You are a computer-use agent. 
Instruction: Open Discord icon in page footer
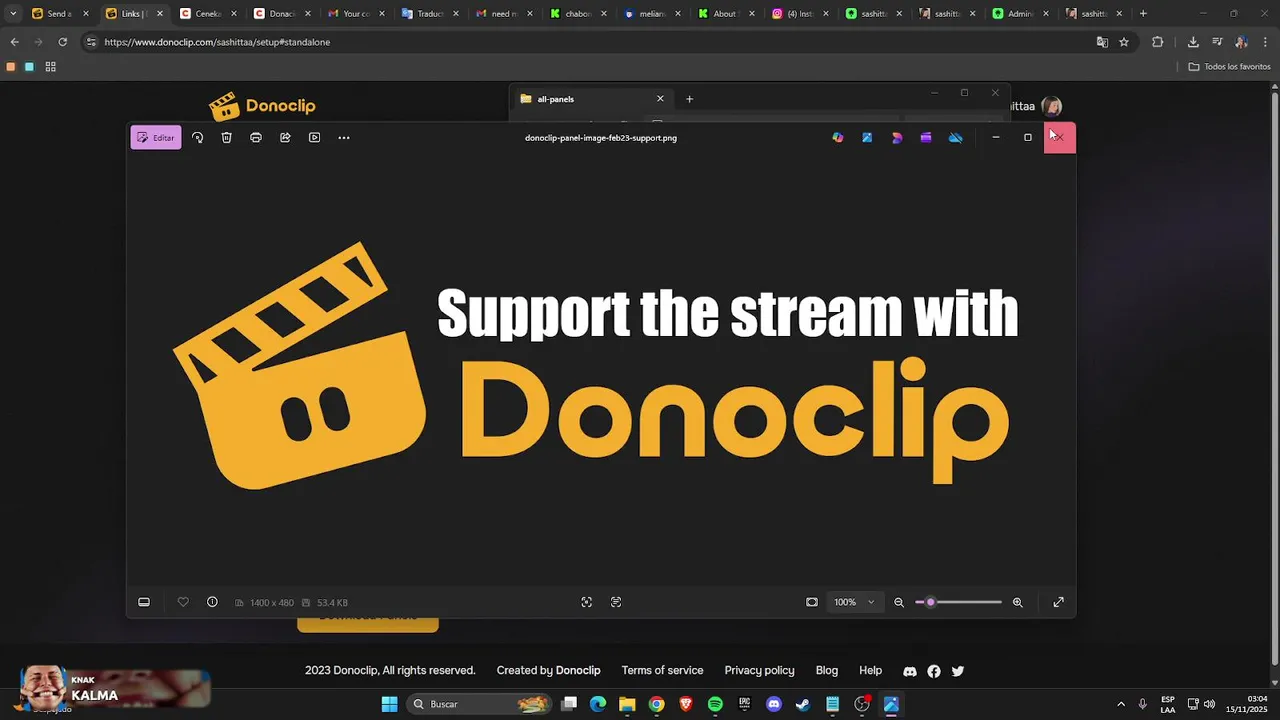point(910,671)
